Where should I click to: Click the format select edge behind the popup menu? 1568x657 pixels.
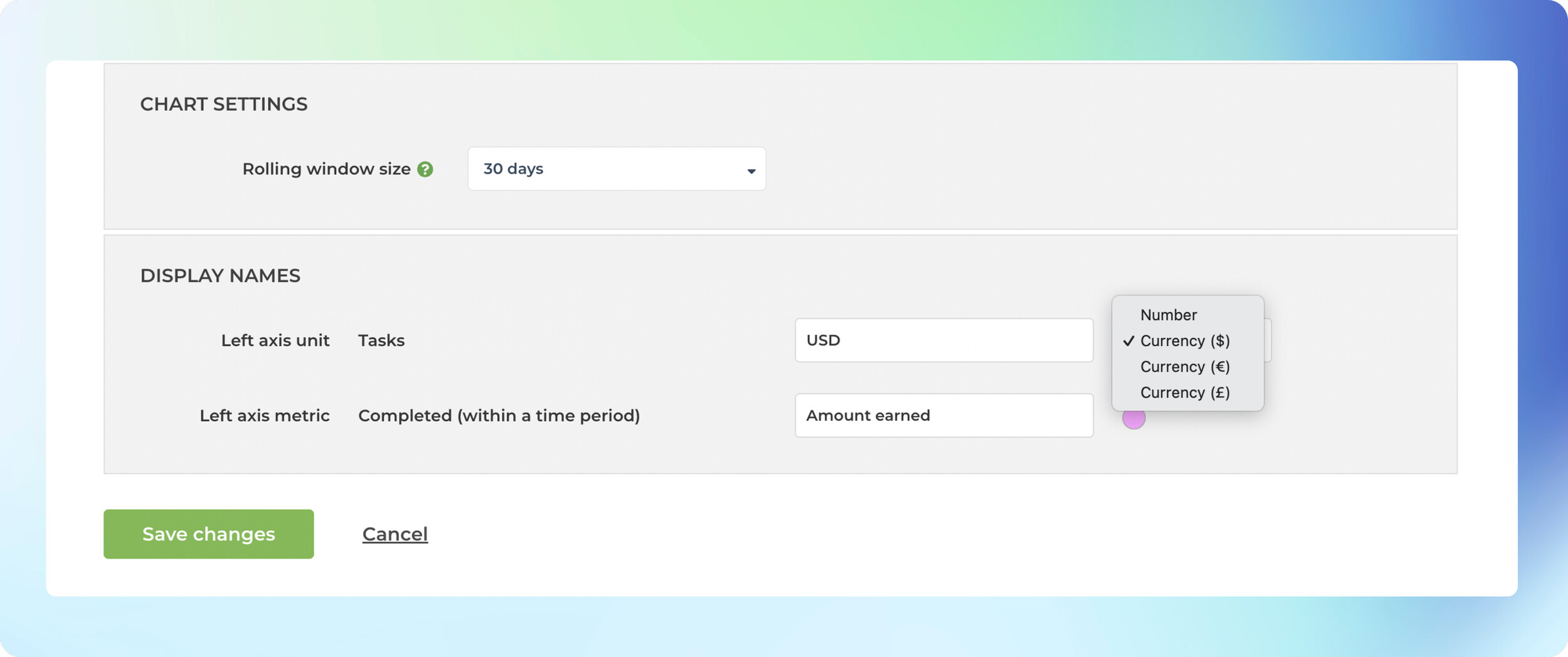coord(1268,340)
